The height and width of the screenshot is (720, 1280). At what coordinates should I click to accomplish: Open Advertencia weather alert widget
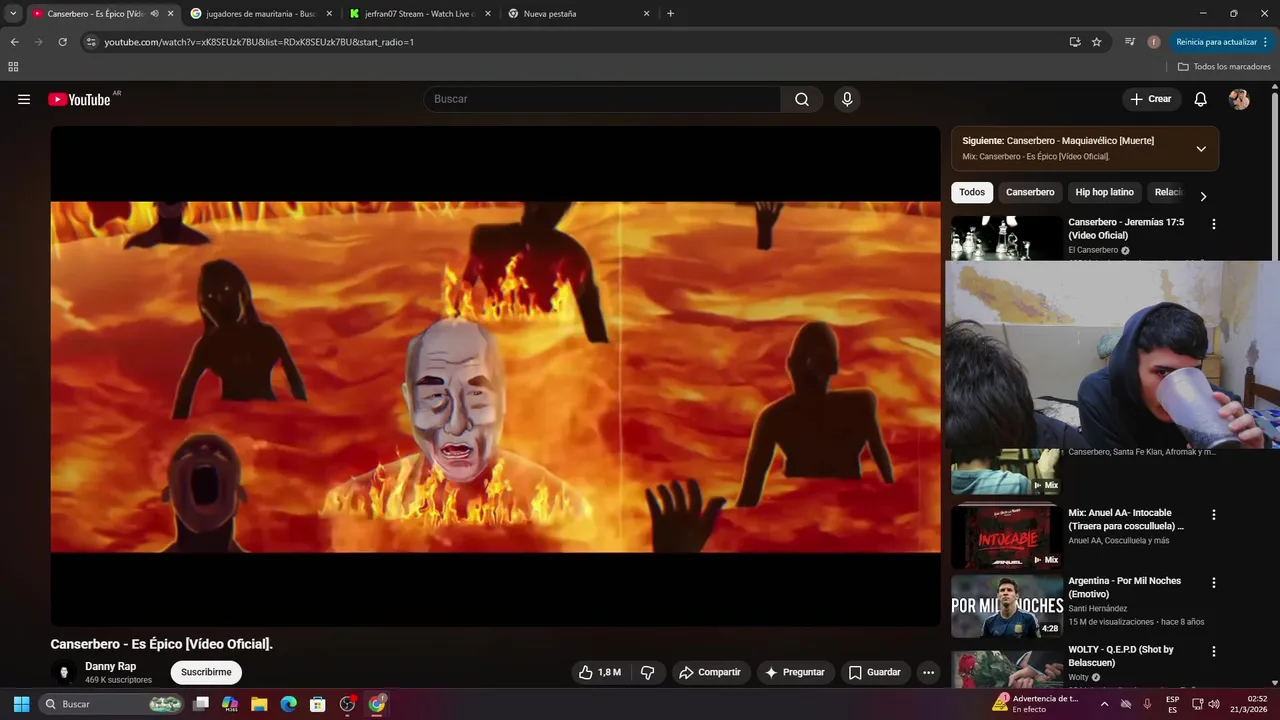coord(1035,704)
